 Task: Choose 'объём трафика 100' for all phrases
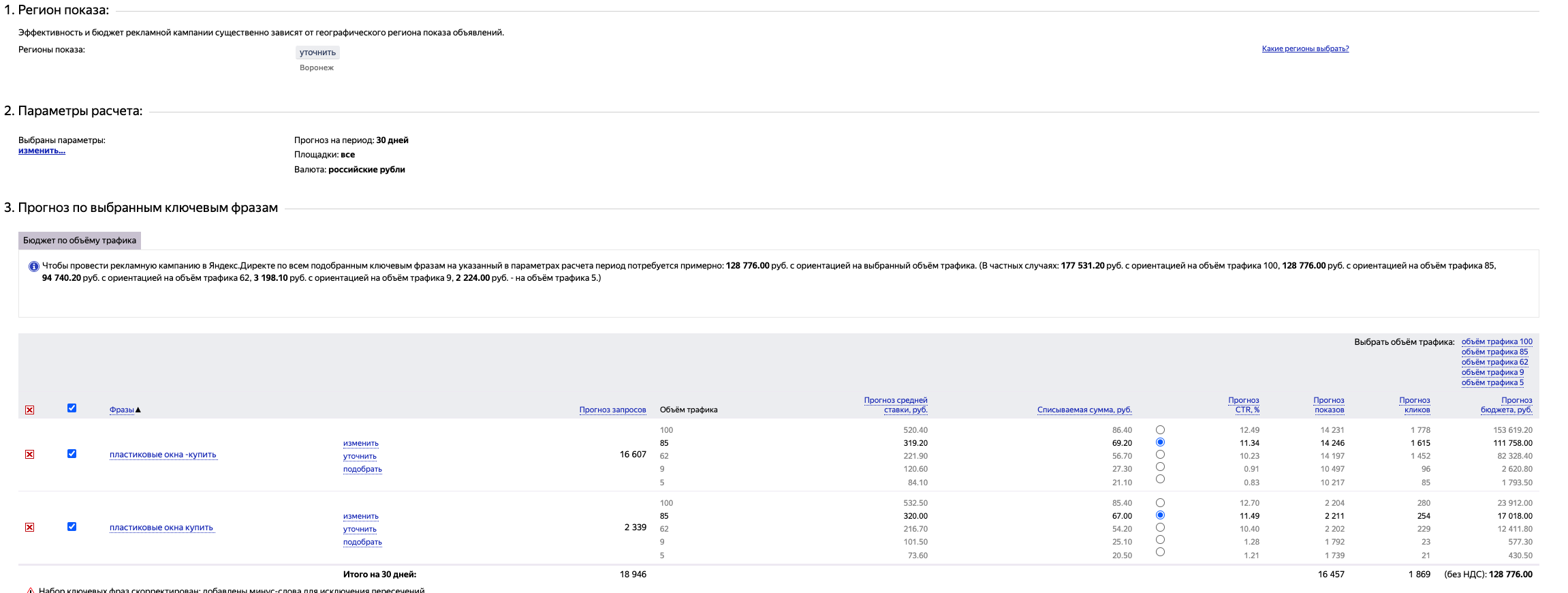pos(1496,341)
